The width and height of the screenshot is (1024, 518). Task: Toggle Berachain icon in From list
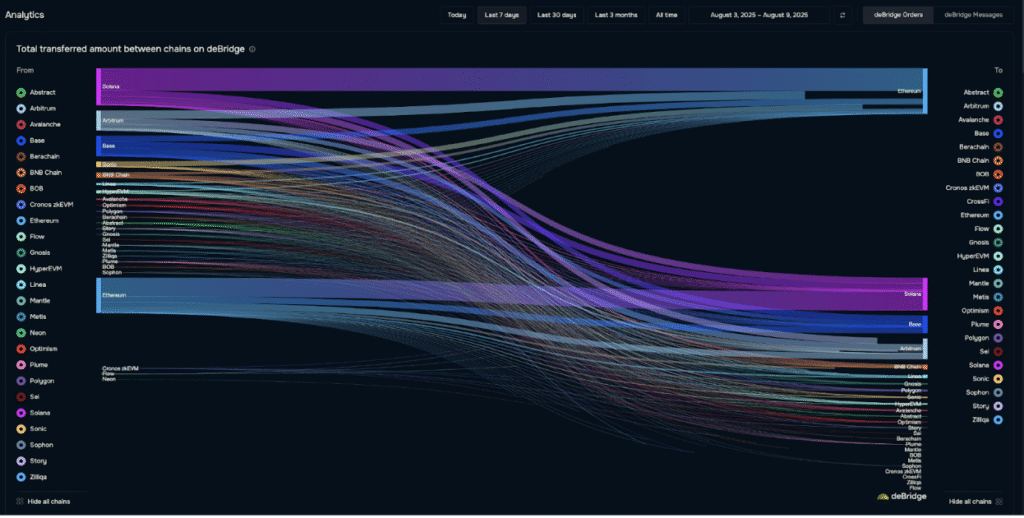[21, 157]
